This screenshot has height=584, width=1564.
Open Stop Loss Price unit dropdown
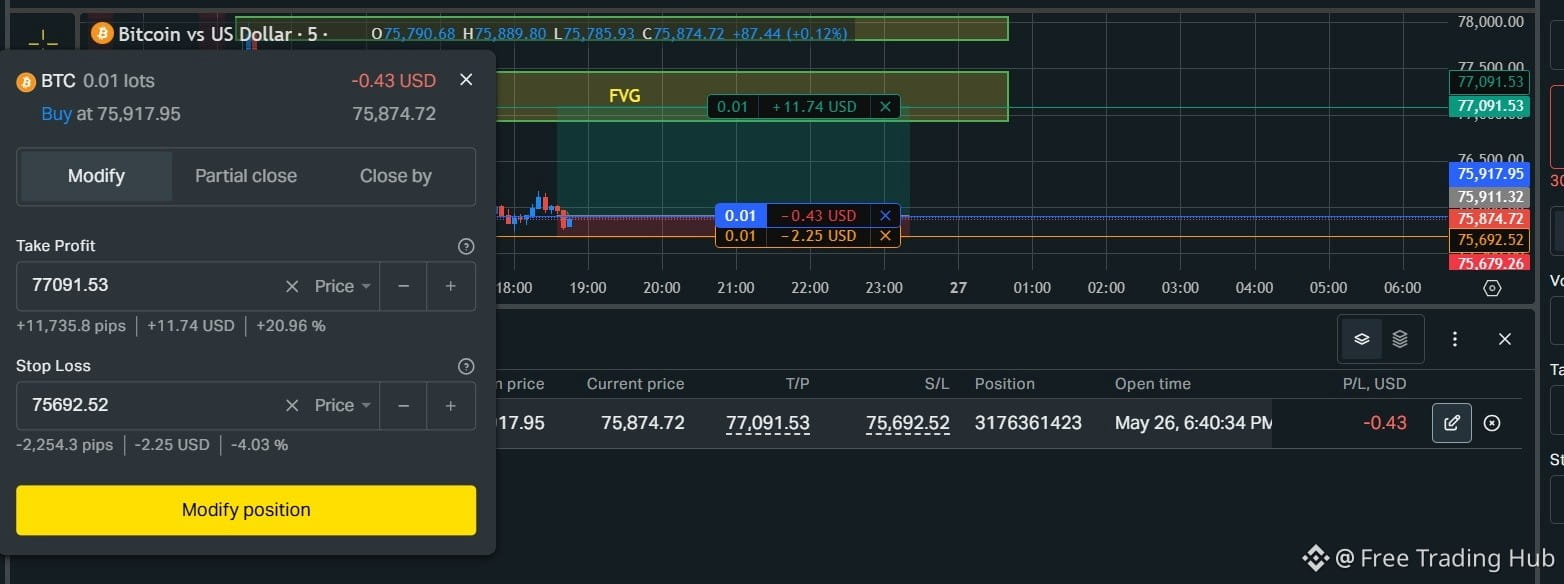[343, 406]
